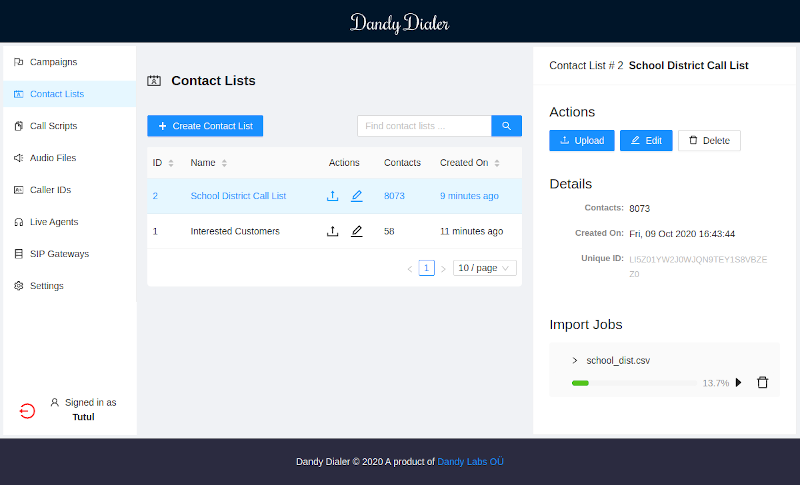
Task: Click the Unique ID value text
Action: (697, 267)
